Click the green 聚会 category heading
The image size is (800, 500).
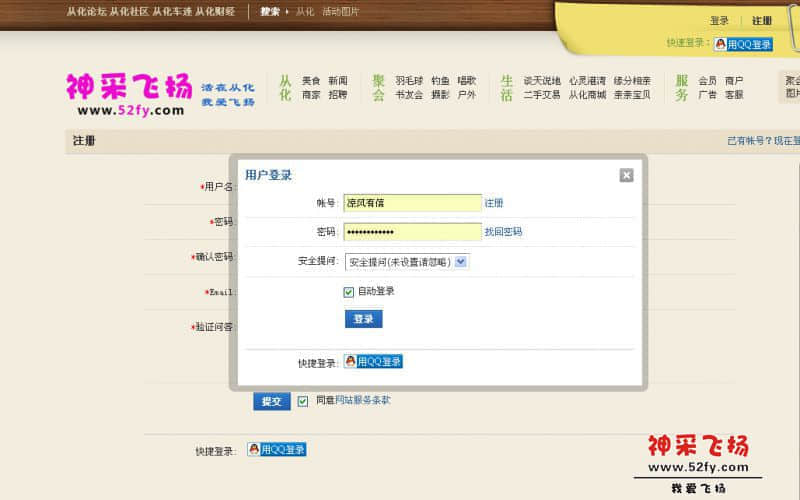coord(378,88)
